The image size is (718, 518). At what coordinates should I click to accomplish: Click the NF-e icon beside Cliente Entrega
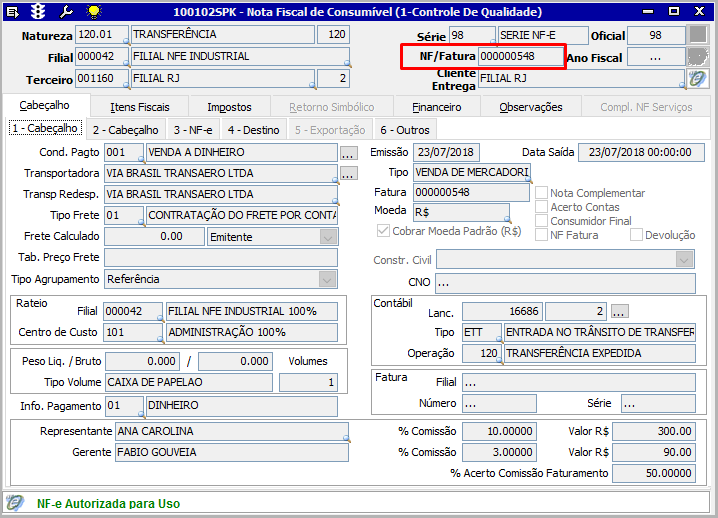click(697, 79)
